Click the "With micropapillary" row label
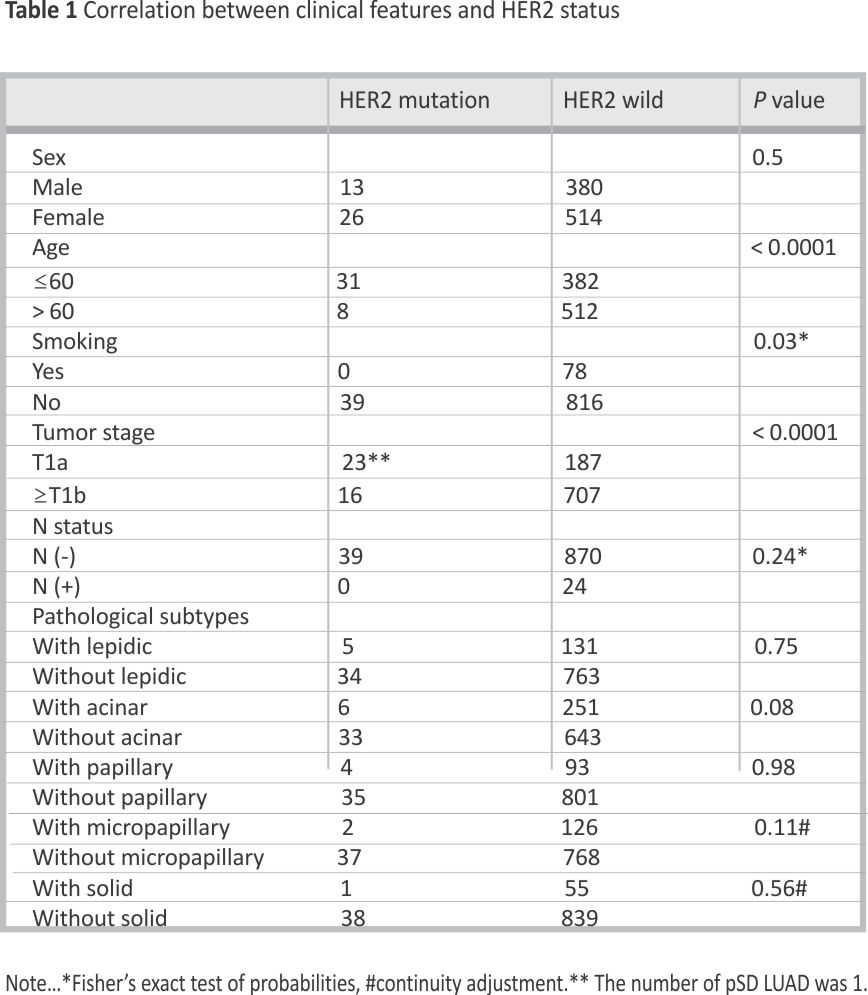The image size is (868, 995). click(131, 827)
